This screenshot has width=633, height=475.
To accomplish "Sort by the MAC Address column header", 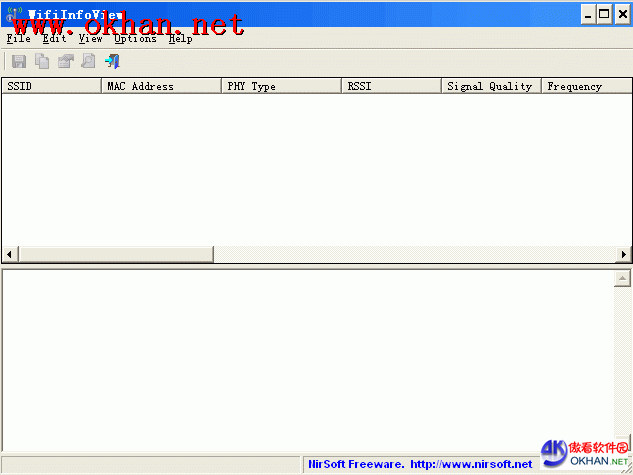I will click(161, 86).
